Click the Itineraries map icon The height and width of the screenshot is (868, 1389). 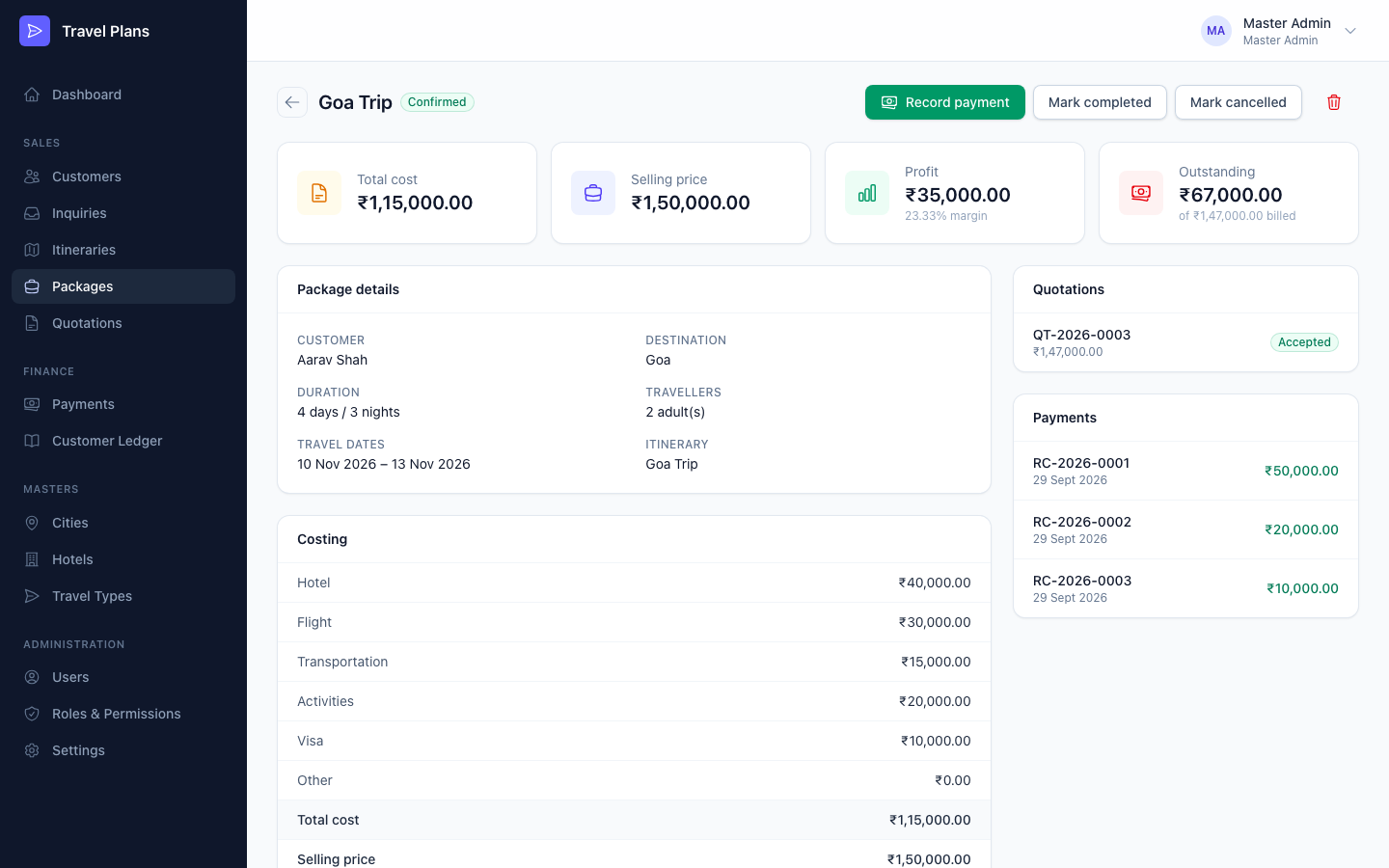click(32, 250)
